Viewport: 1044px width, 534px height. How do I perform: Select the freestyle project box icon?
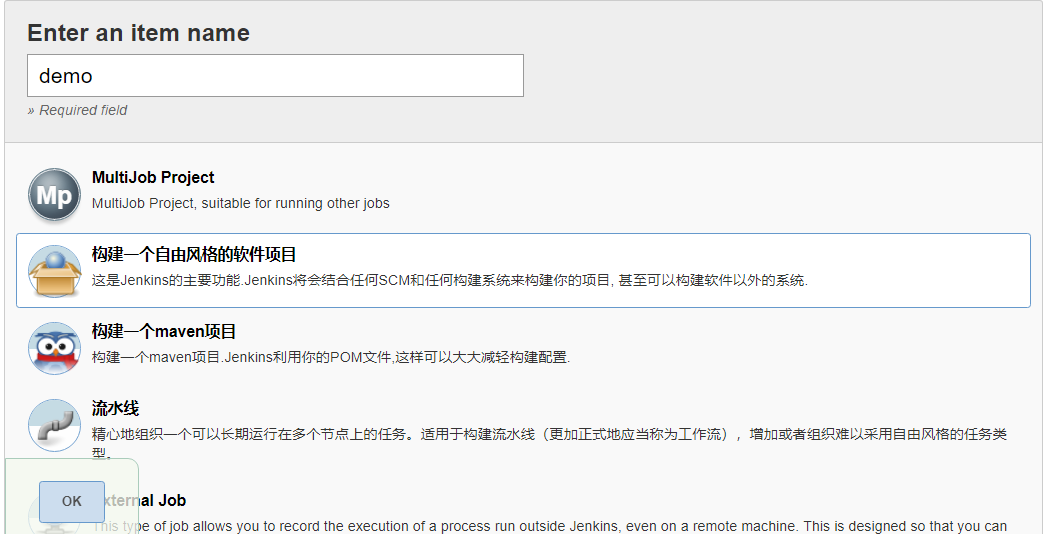[x=55, y=271]
